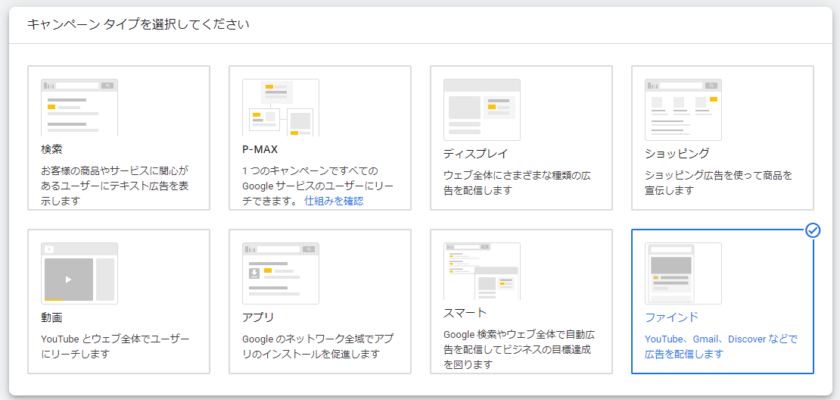Pick the アプリ campaign illustration
The height and width of the screenshot is (400, 840).
[x=281, y=273]
